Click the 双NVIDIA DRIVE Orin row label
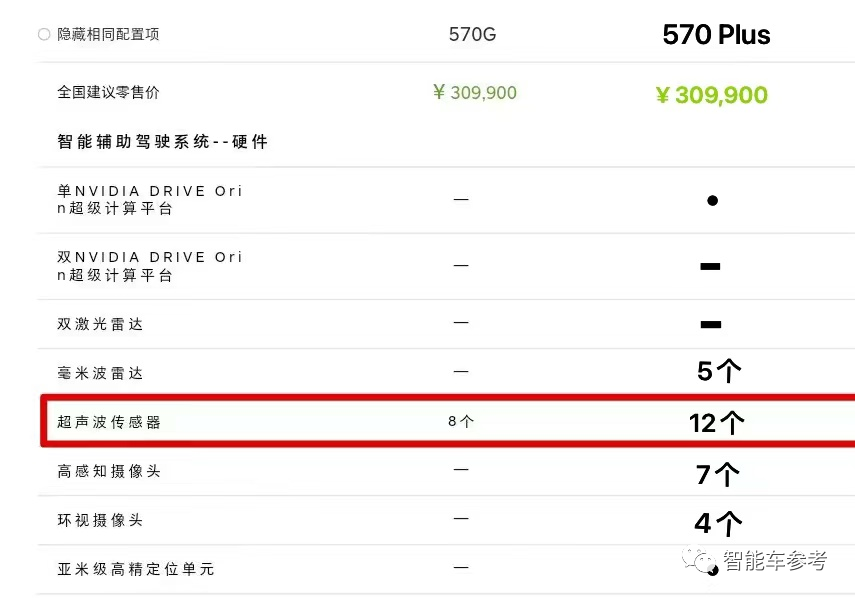This screenshot has width=855, height=598. 150,266
